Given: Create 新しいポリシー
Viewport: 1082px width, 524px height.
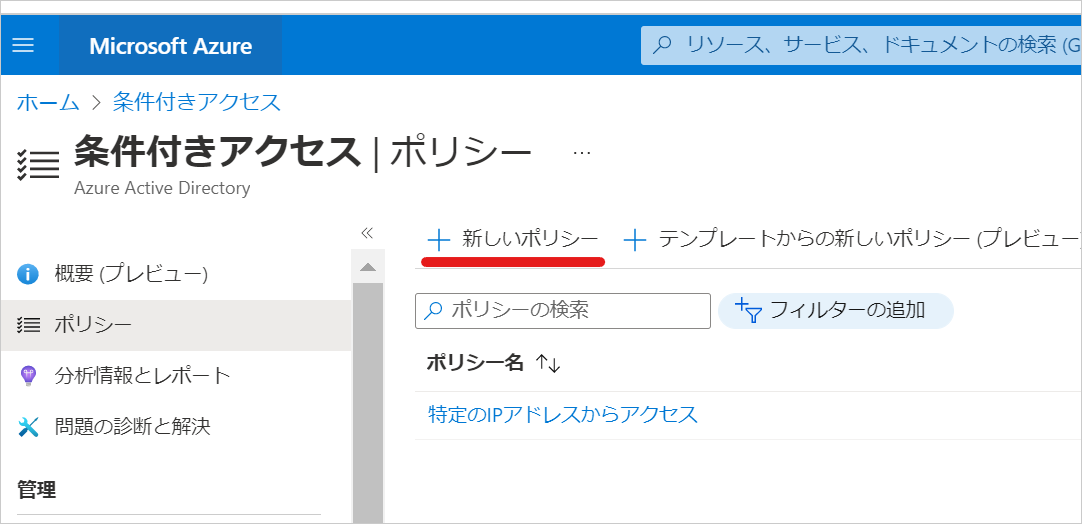Looking at the screenshot, I should tap(513, 240).
